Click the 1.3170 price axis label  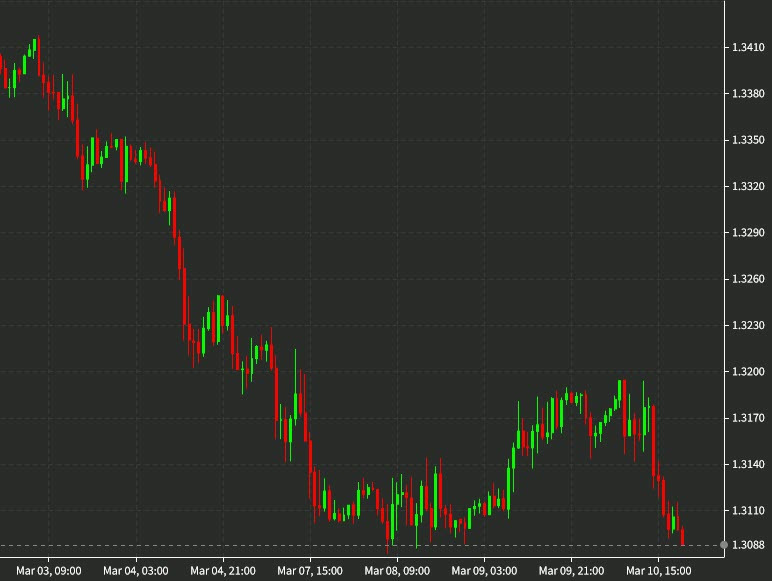748,418
